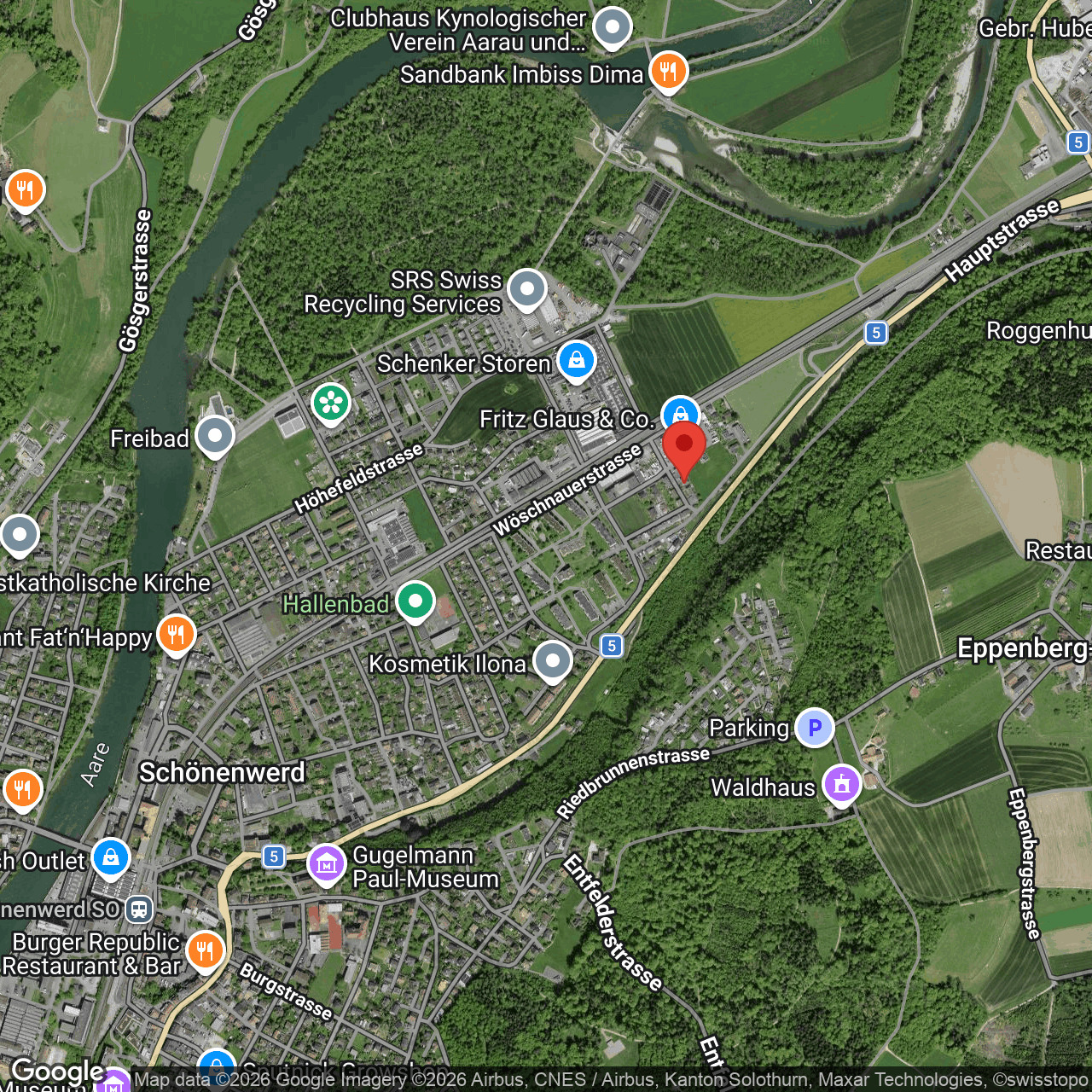The height and width of the screenshot is (1092, 1092).
Task: Click the Schönenwerd SO train station icon
Action: (139, 909)
